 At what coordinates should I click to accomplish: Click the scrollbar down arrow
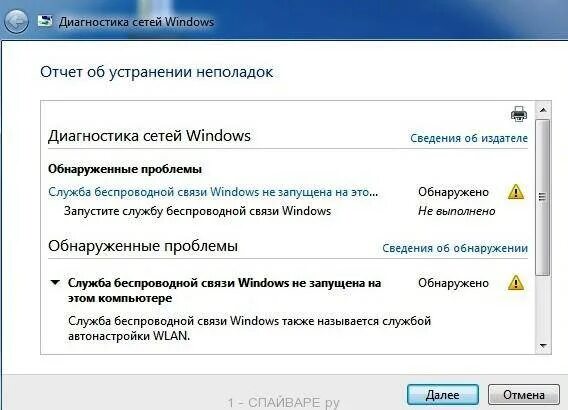click(x=543, y=346)
